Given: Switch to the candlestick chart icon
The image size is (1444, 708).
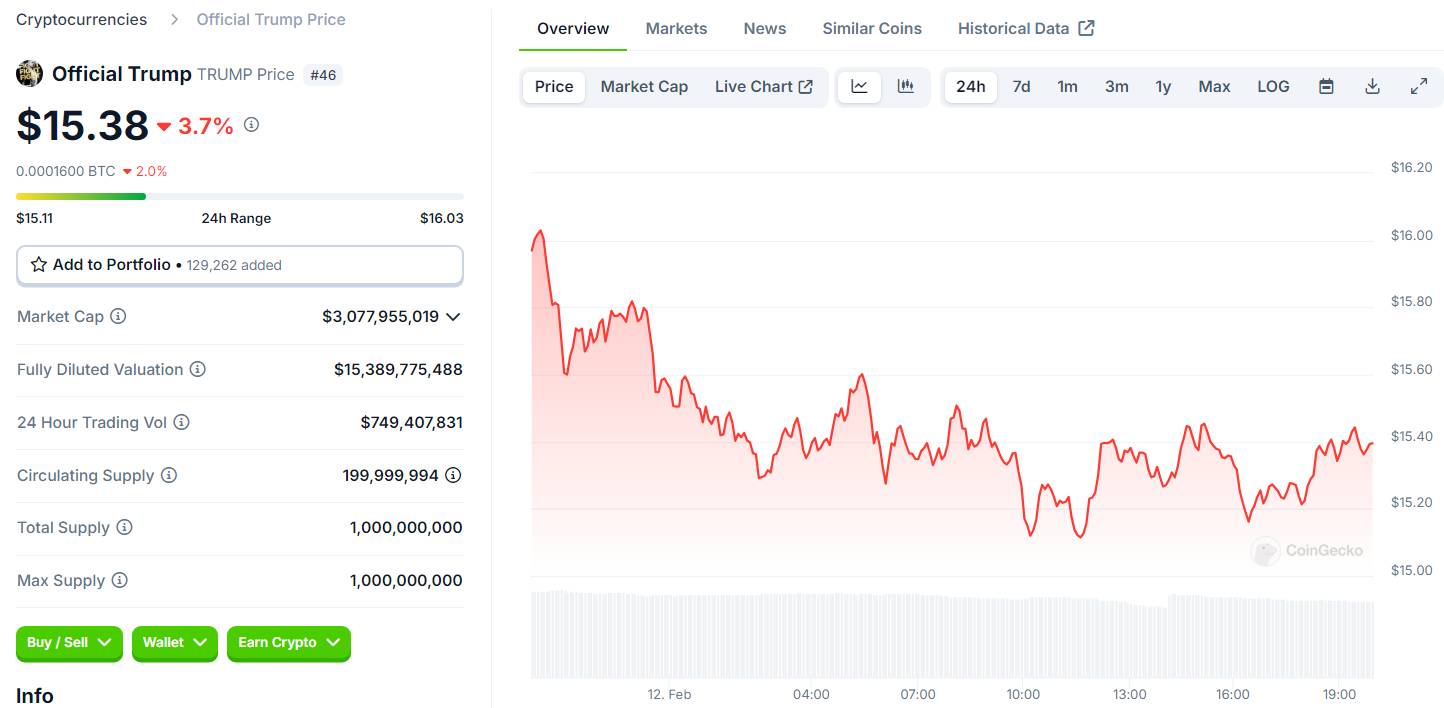Looking at the screenshot, I should coord(906,87).
